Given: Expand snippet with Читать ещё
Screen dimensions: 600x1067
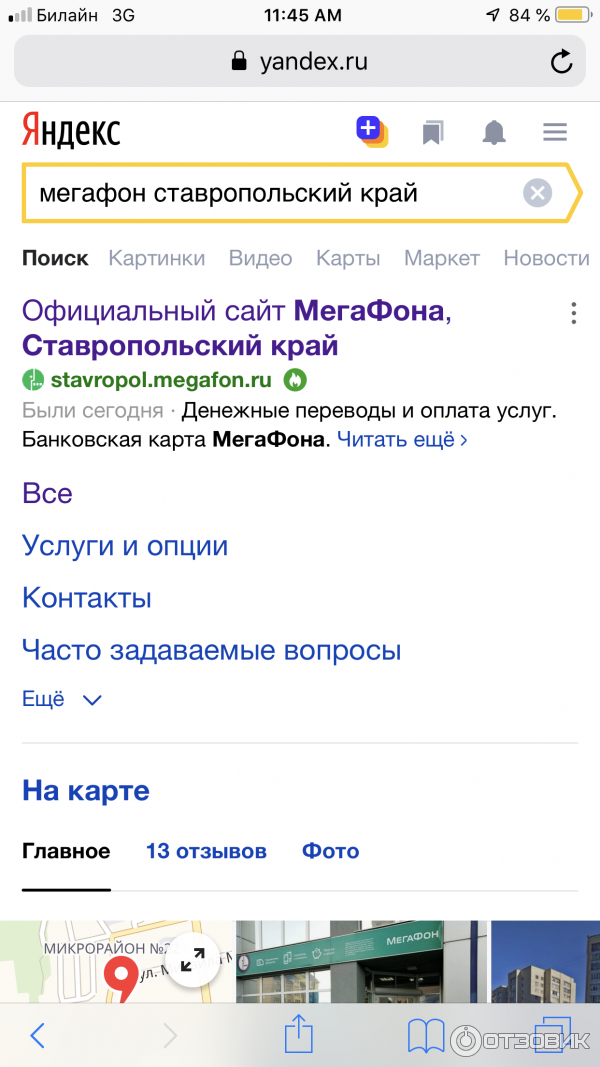Looking at the screenshot, I should 401,439.
